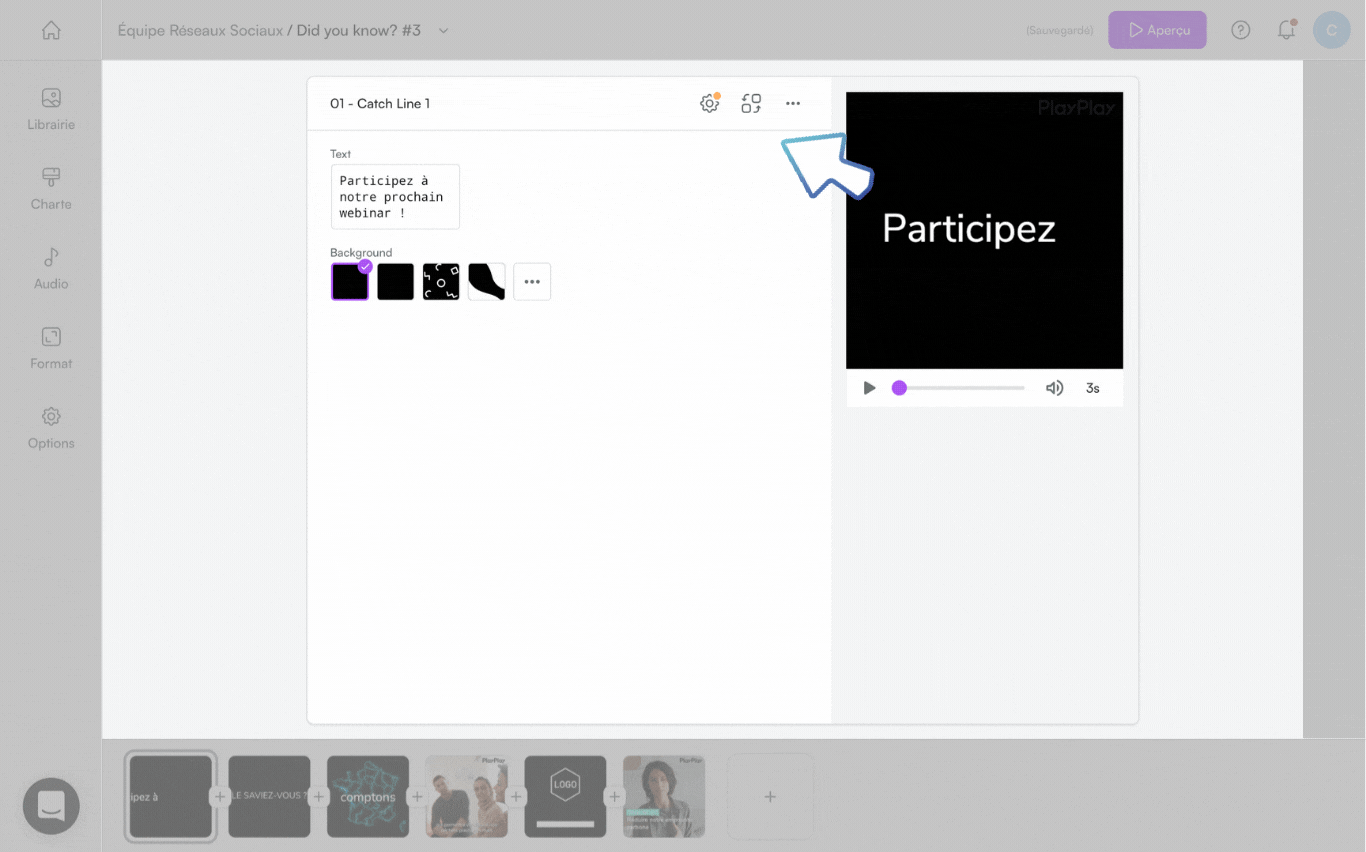Select the confetti pattern background
1366x852 pixels.
441,282
